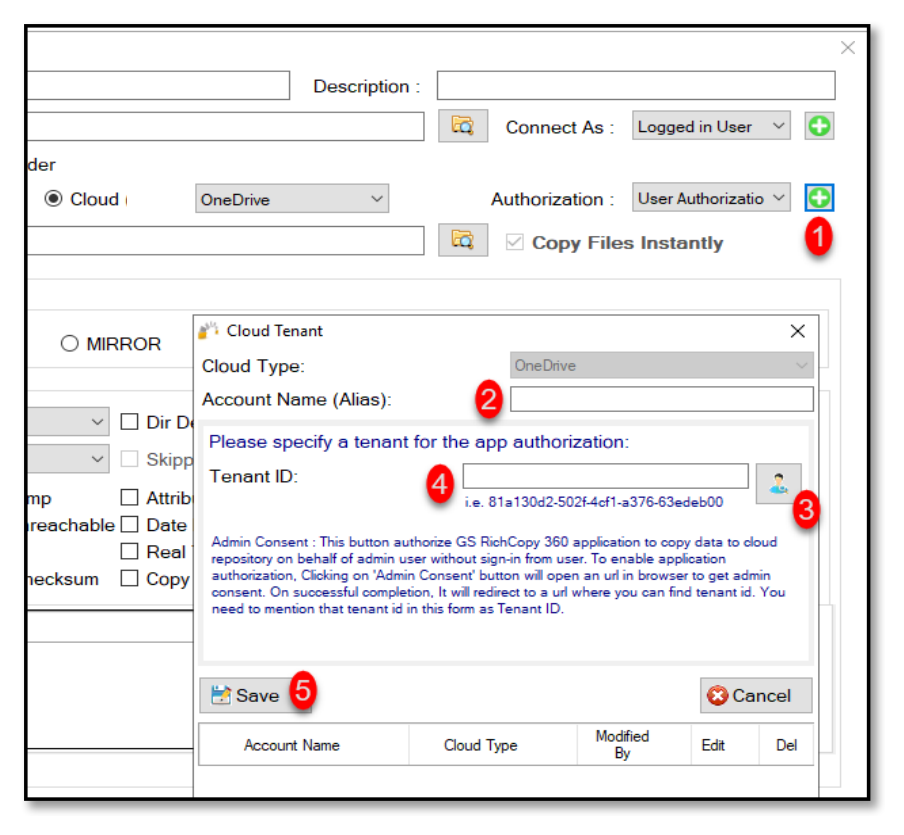The image size is (904, 835).
Task: Click the Cancel button
Action: [x=756, y=695]
